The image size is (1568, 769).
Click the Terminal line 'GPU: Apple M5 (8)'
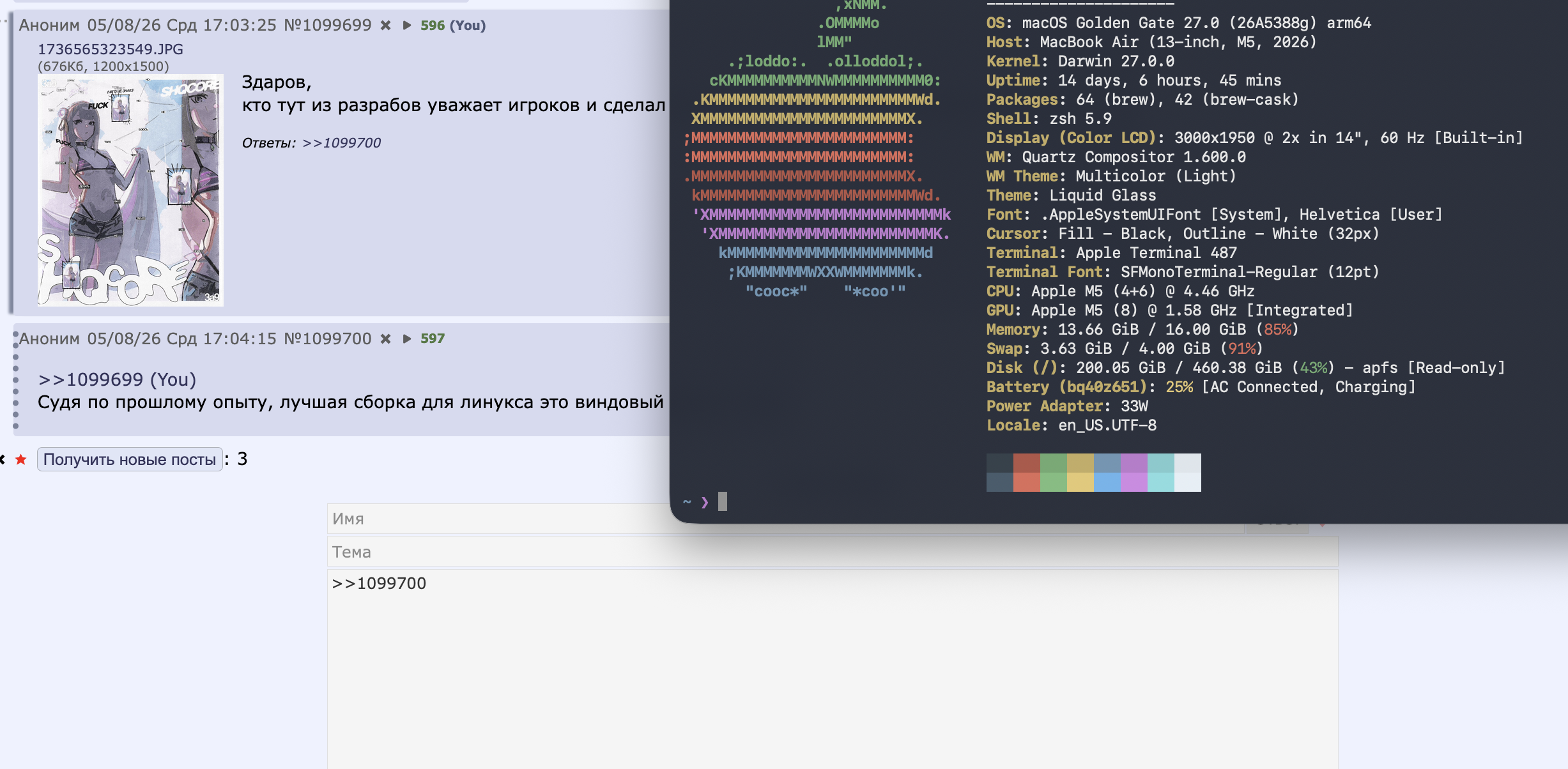click(x=1170, y=310)
